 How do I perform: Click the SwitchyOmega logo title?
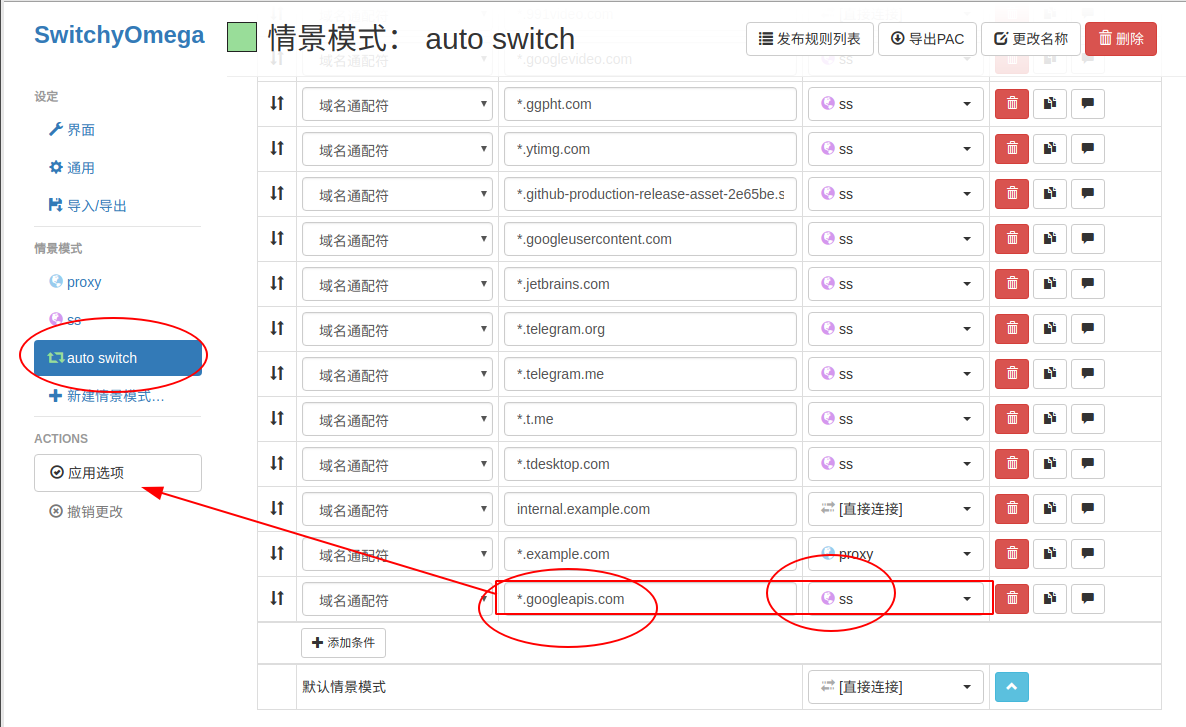(x=120, y=35)
